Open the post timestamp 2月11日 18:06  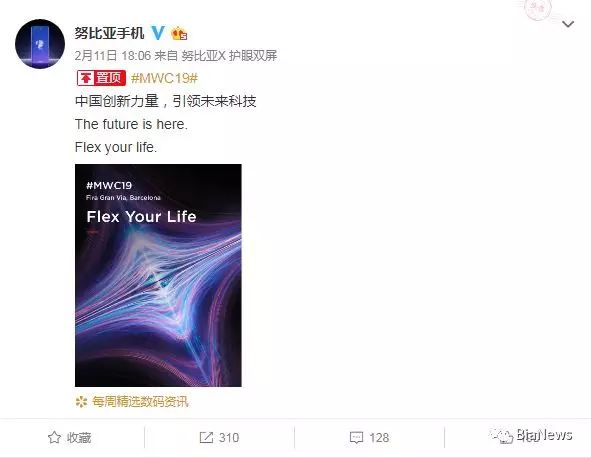[x=113, y=56]
